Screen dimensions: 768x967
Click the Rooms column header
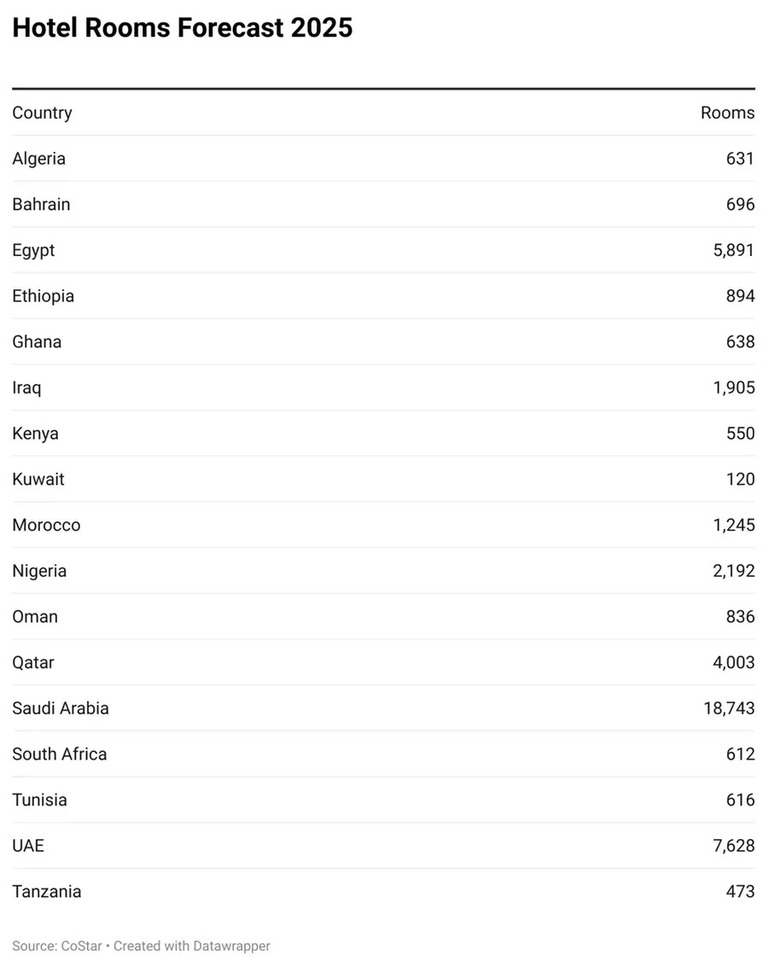coord(727,113)
